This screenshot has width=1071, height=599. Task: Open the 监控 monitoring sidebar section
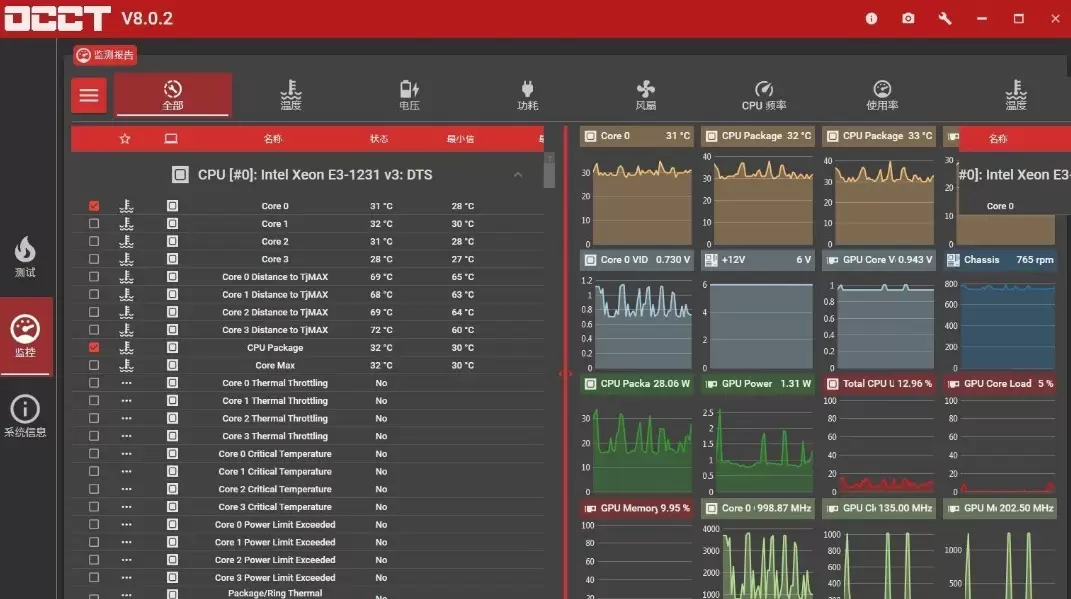pos(25,336)
